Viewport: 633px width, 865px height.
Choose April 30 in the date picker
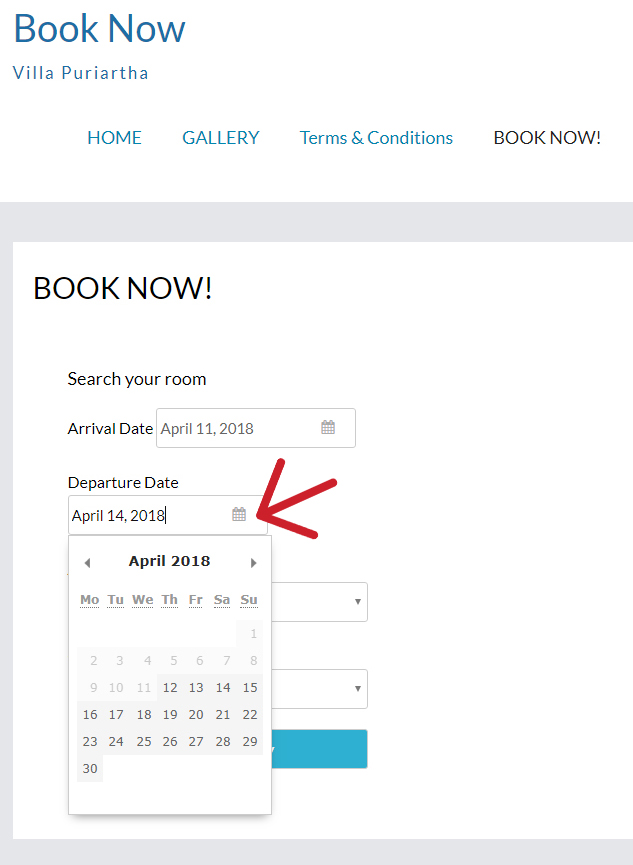point(90,769)
